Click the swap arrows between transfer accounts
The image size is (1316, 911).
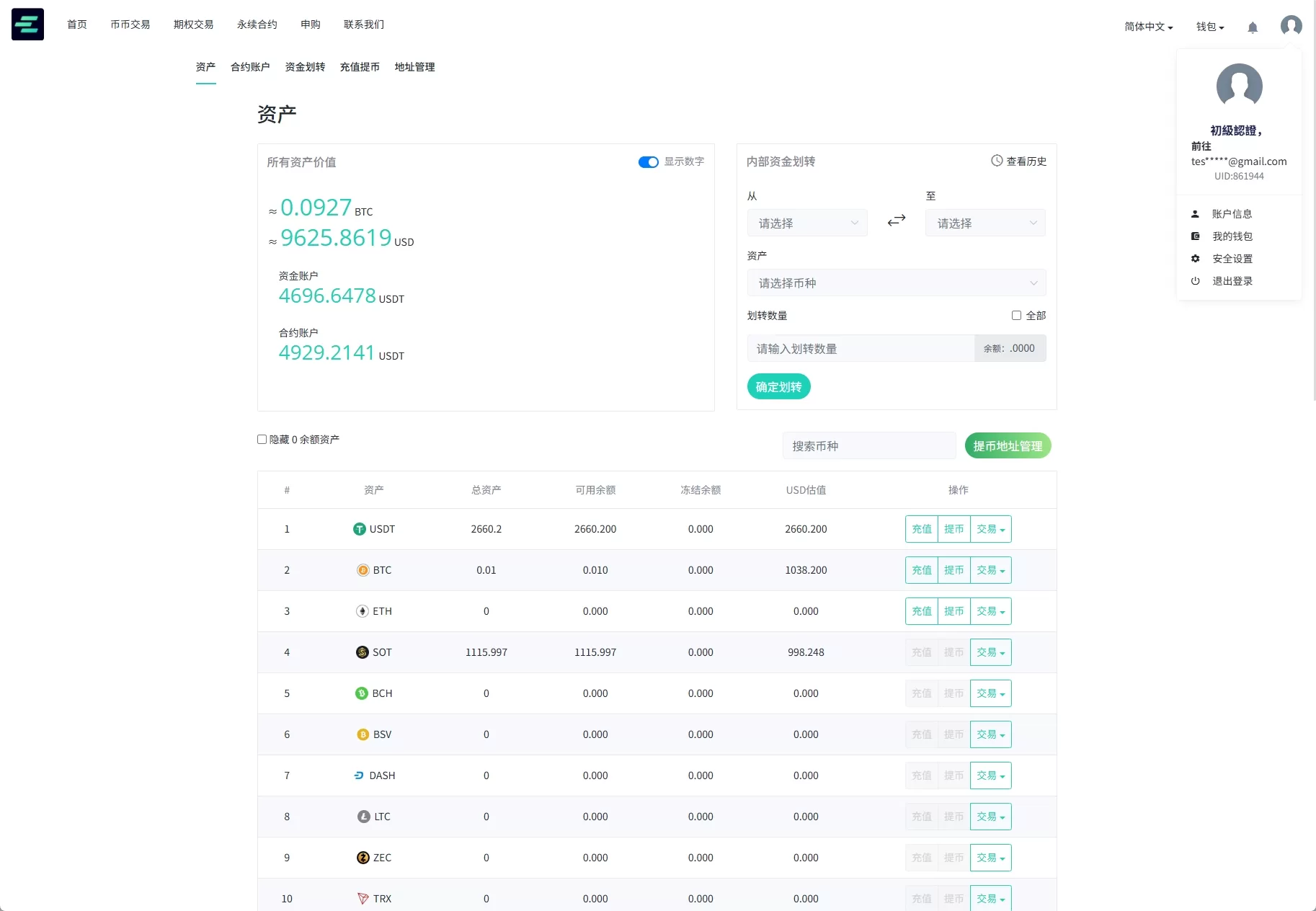coord(896,221)
